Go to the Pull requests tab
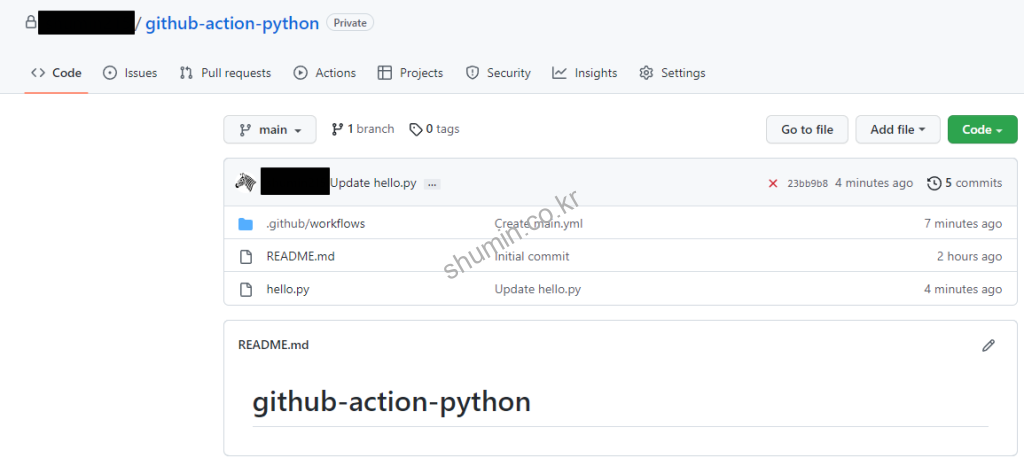1024x466 pixels. [225, 73]
